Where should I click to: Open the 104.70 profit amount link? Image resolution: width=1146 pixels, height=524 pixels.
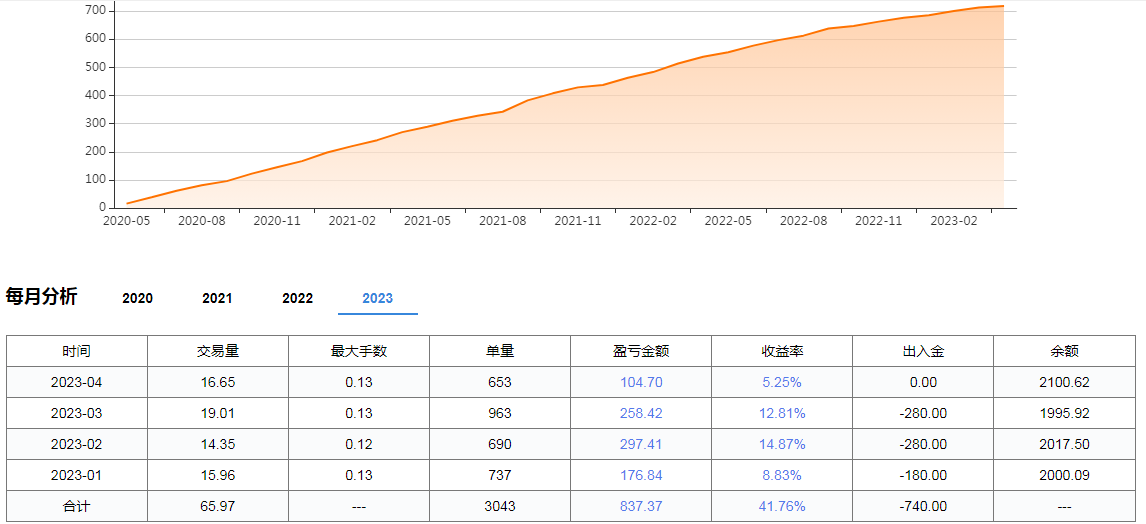pos(641,382)
